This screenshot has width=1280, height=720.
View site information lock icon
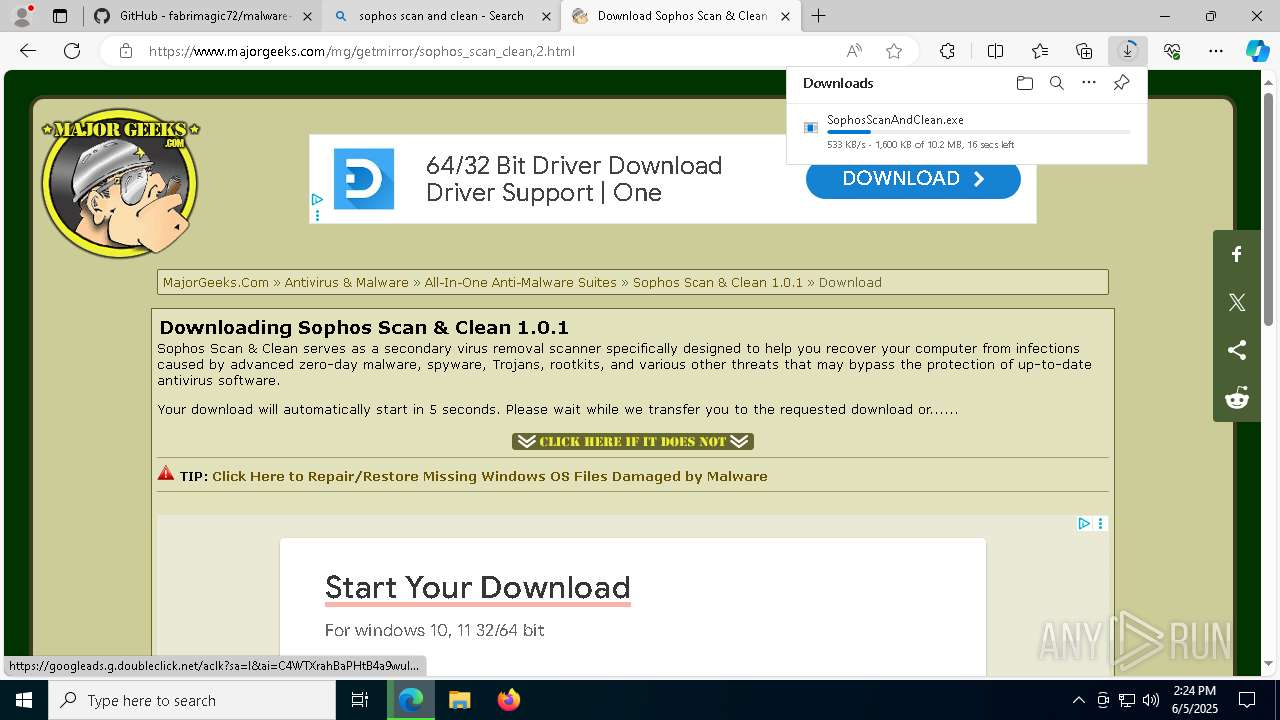[x=126, y=51]
